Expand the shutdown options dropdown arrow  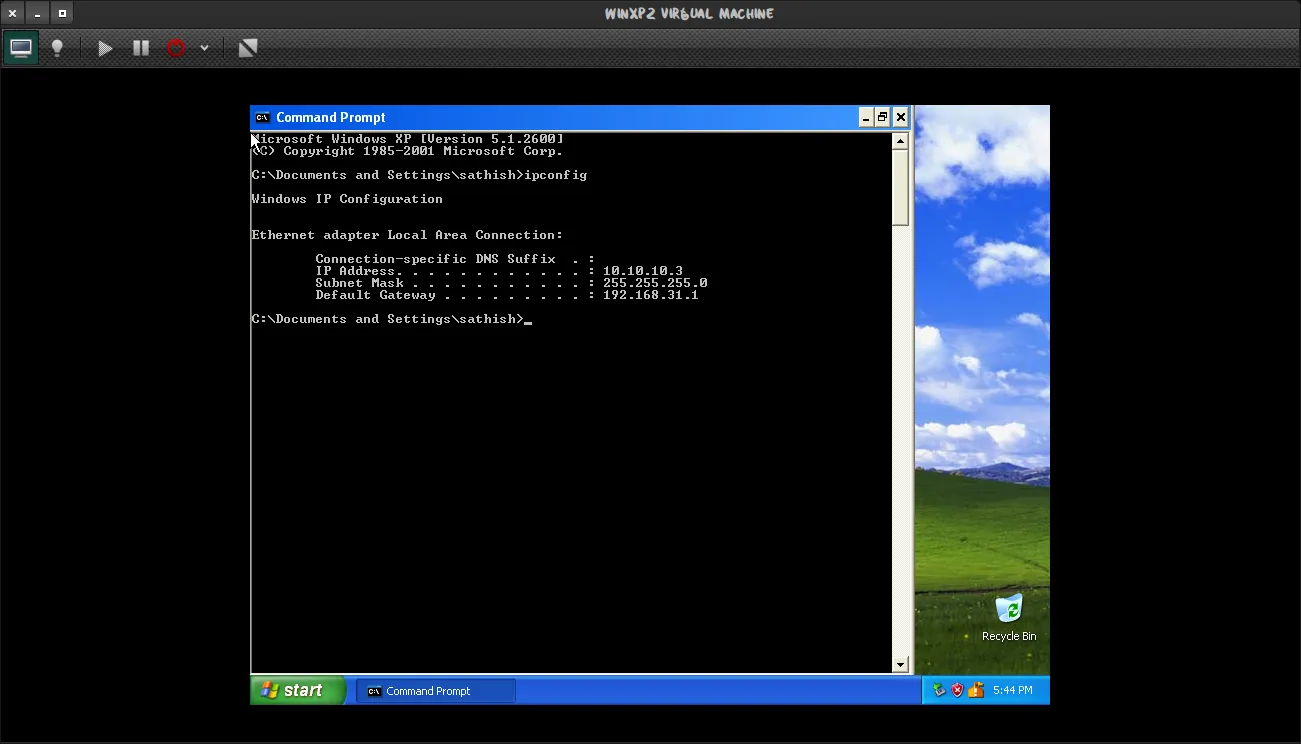tap(204, 47)
